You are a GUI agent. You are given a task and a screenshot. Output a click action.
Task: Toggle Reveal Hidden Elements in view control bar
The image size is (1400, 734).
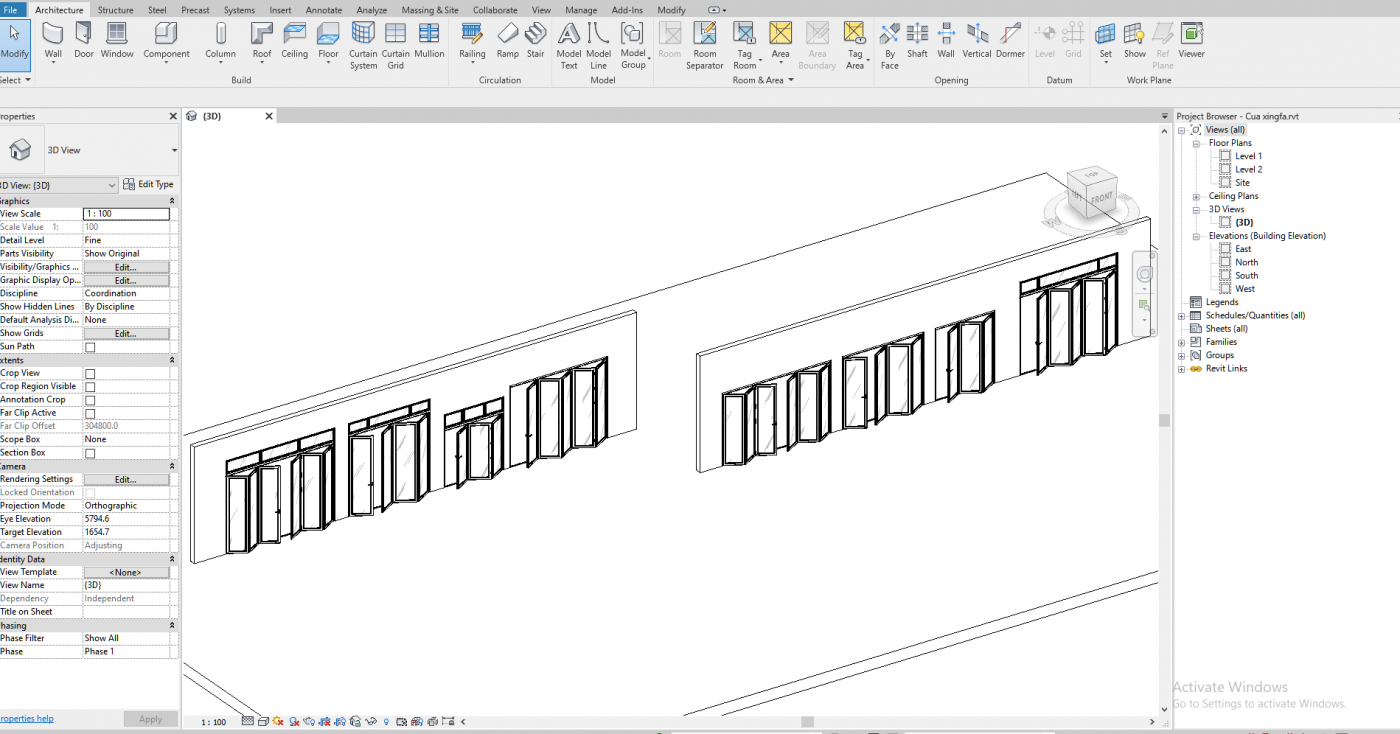pyautogui.click(x=385, y=721)
